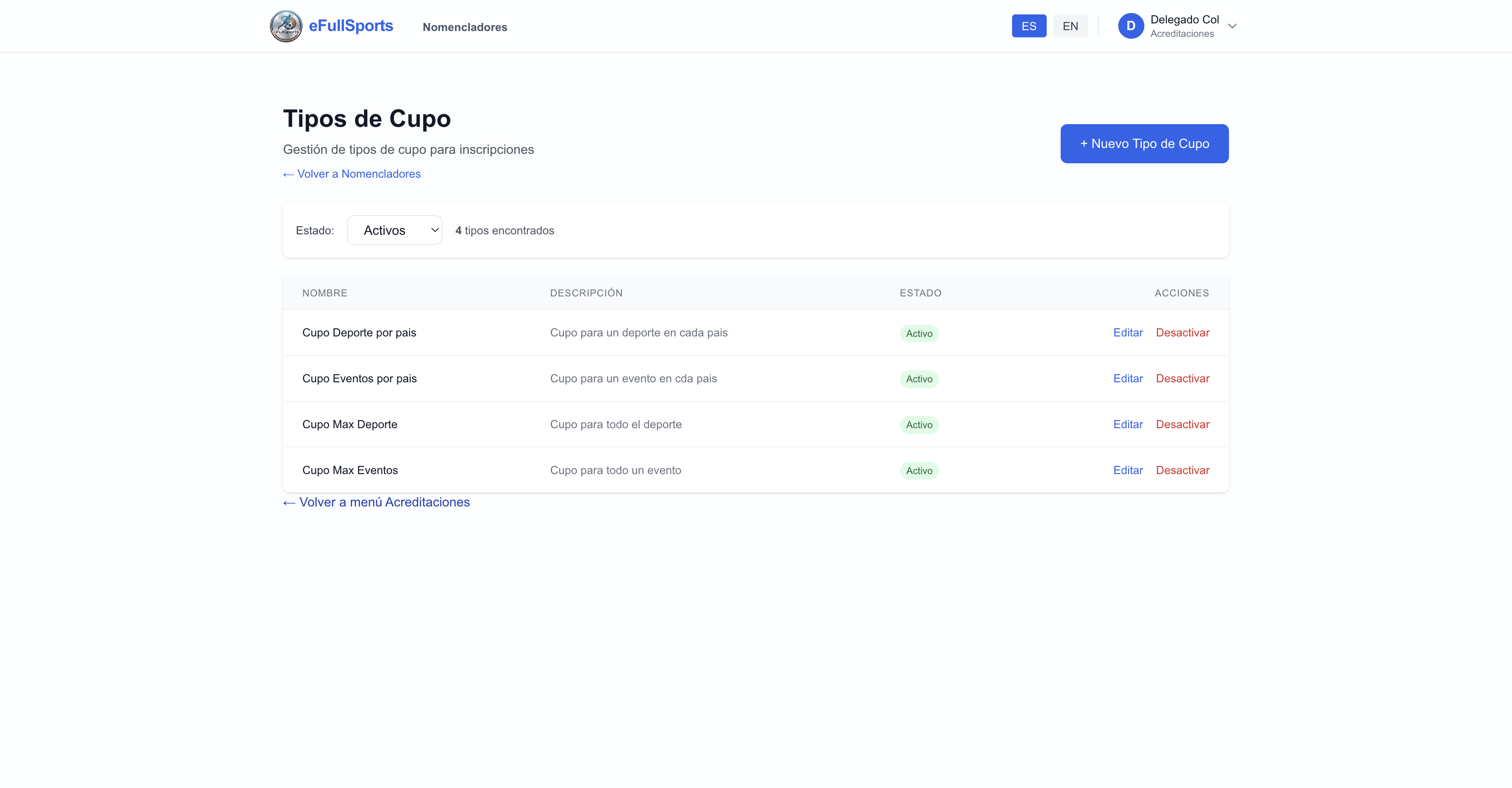Click the user avatar D circle
Screen dimensions: 1512x788
click(x=1130, y=26)
